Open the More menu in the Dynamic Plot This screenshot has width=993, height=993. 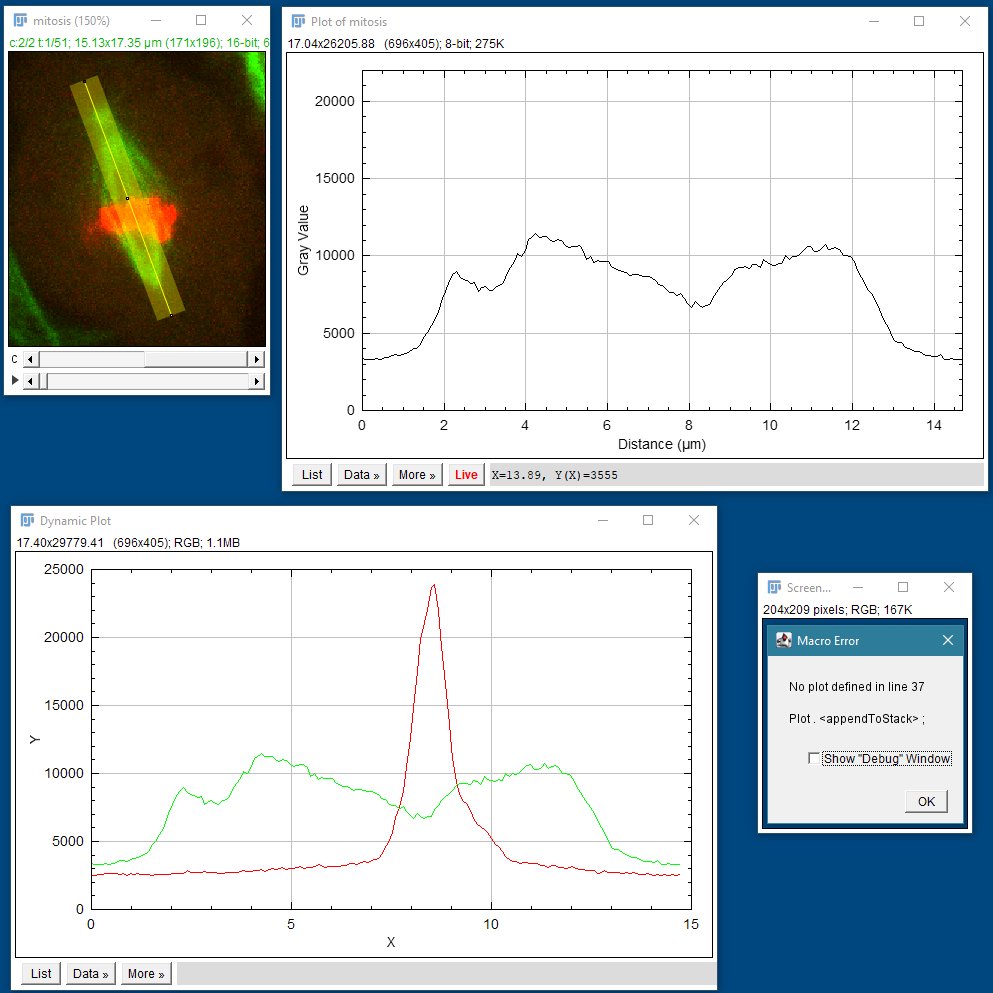(x=146, y=973)
